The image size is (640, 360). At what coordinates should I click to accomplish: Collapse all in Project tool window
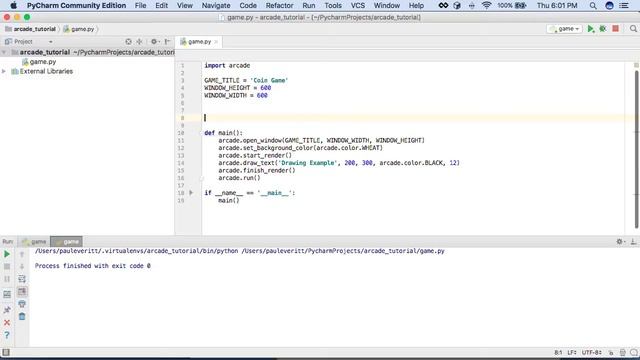pyautogui.click(x=140, y=42)
